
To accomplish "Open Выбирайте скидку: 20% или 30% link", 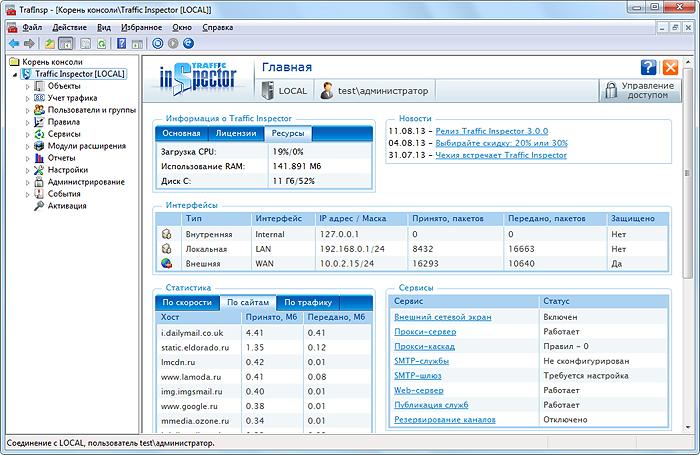I will (501, 143).
